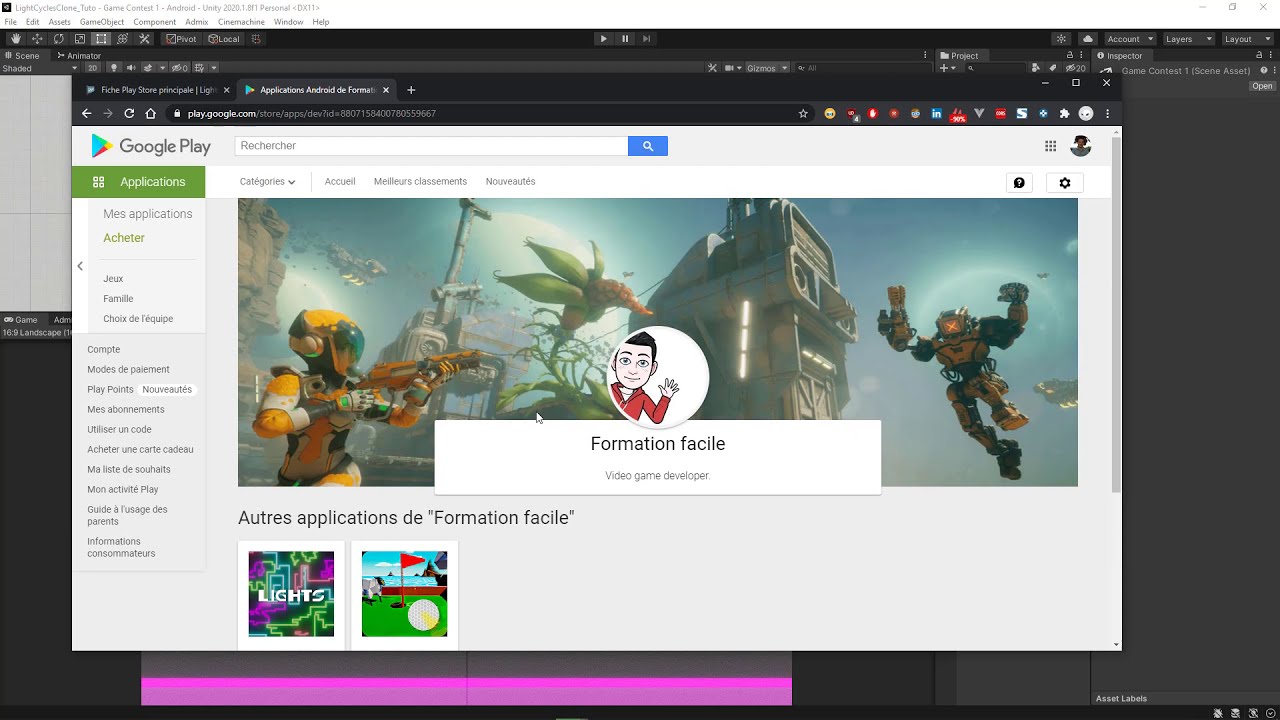This screenshot has height=720, width=1280.
Task: Select the Hand tool in Unity toolbar
Action: 15,39
